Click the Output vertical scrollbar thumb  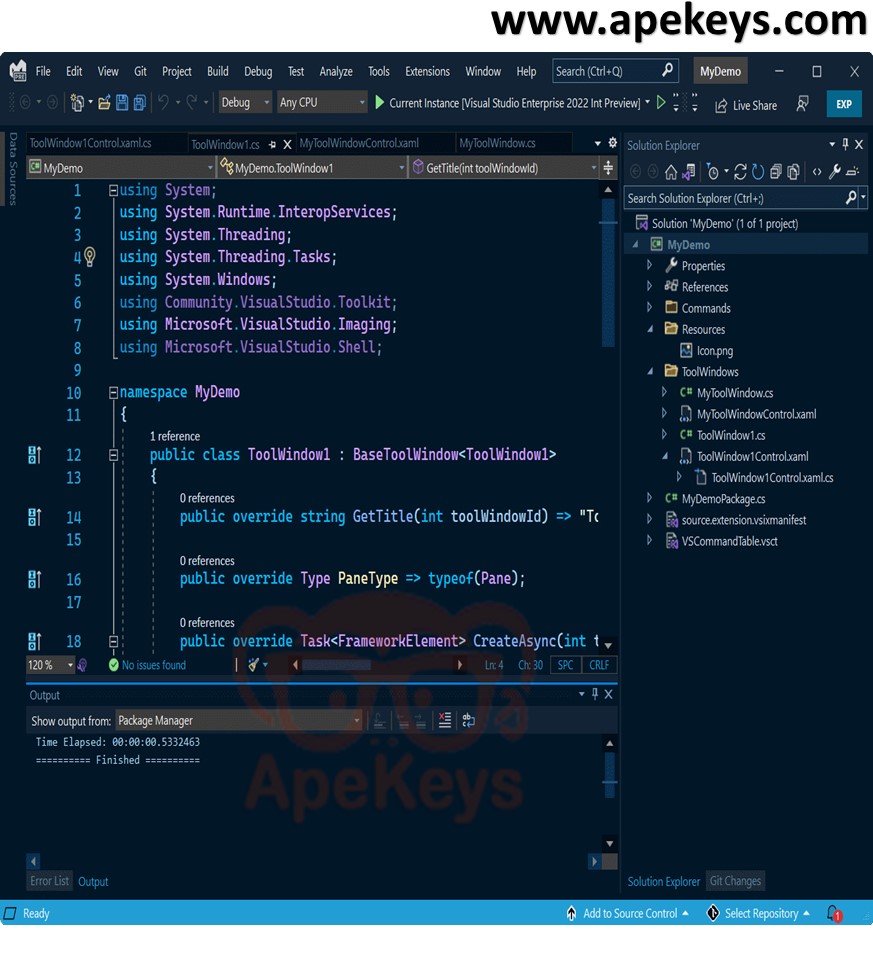610,774
